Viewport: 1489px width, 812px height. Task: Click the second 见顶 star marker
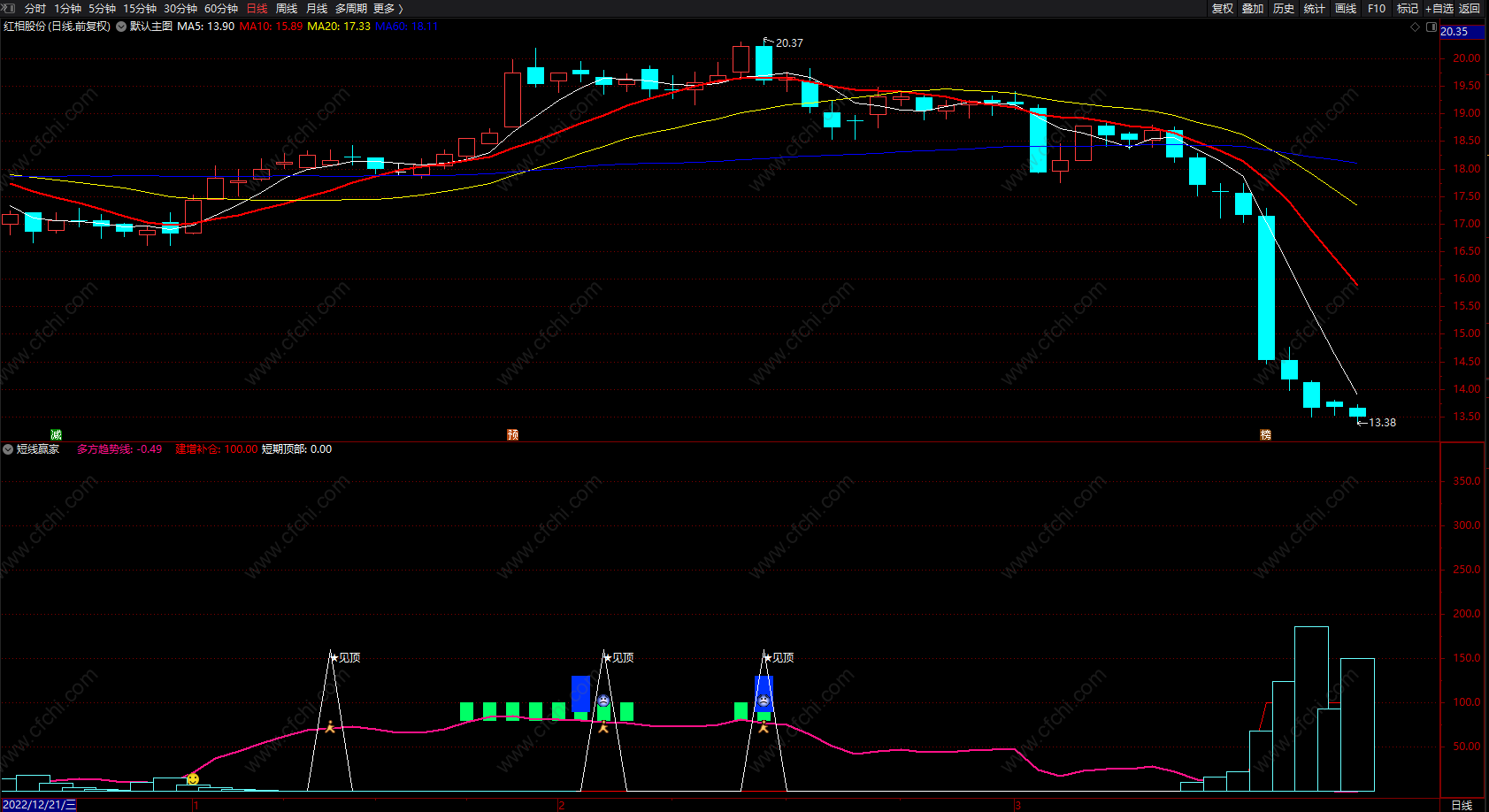pos(618,657)
